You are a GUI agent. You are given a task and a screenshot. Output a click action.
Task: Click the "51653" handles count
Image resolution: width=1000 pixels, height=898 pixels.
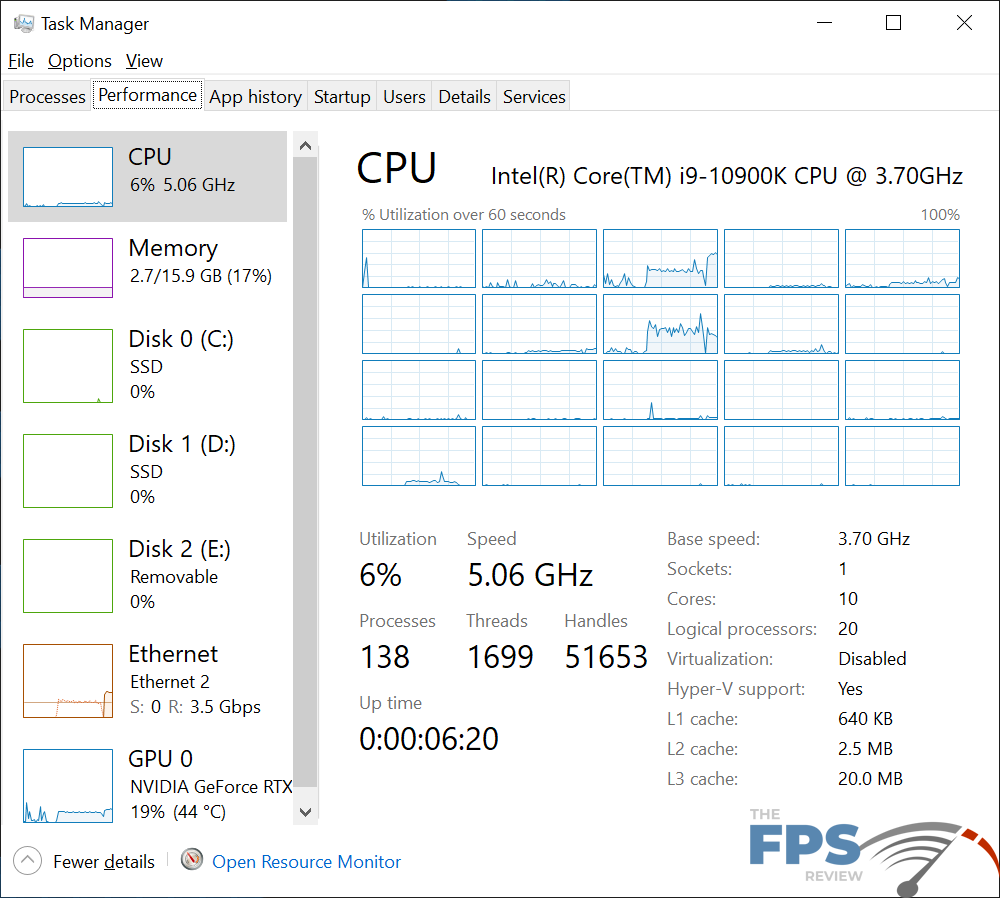606,657
